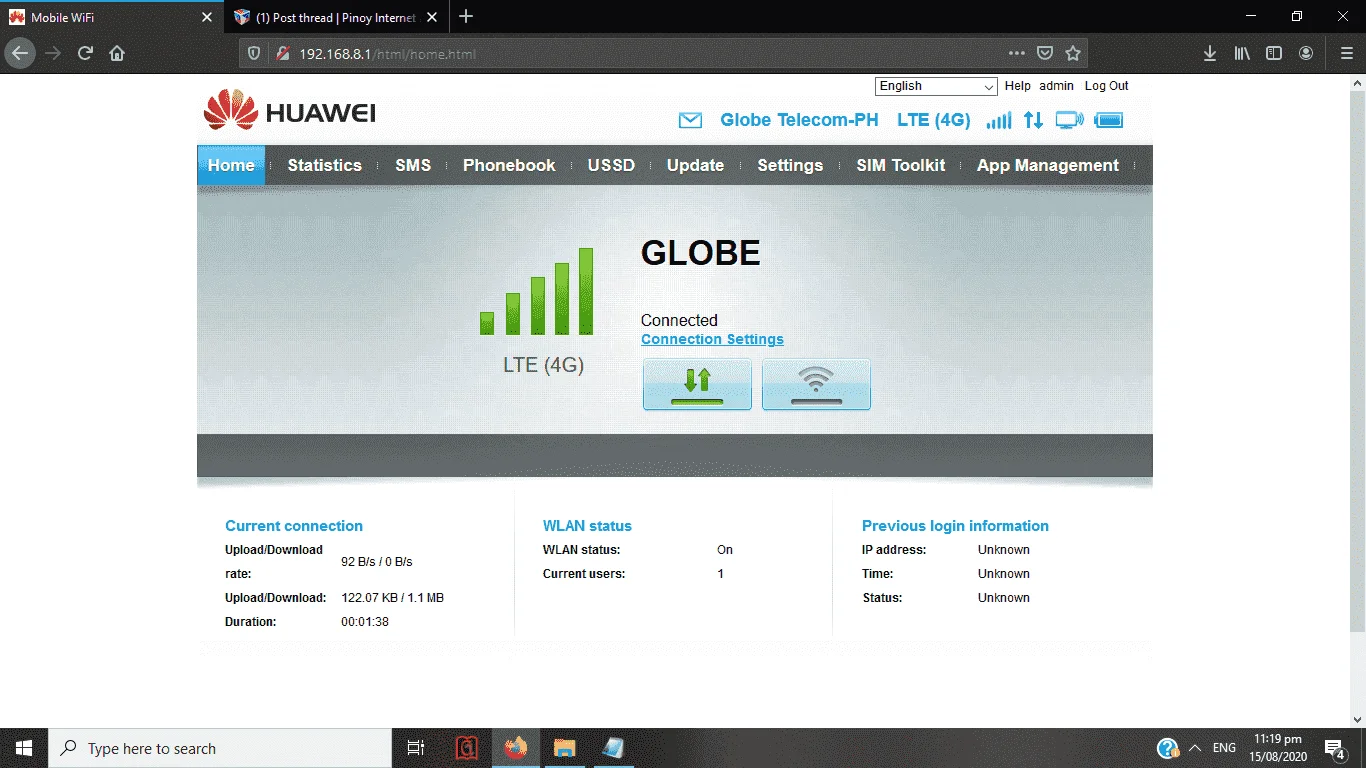Screen dimensions: 1366x768
Task: Click the ENG input language indicator
Action: (1224, 748)
